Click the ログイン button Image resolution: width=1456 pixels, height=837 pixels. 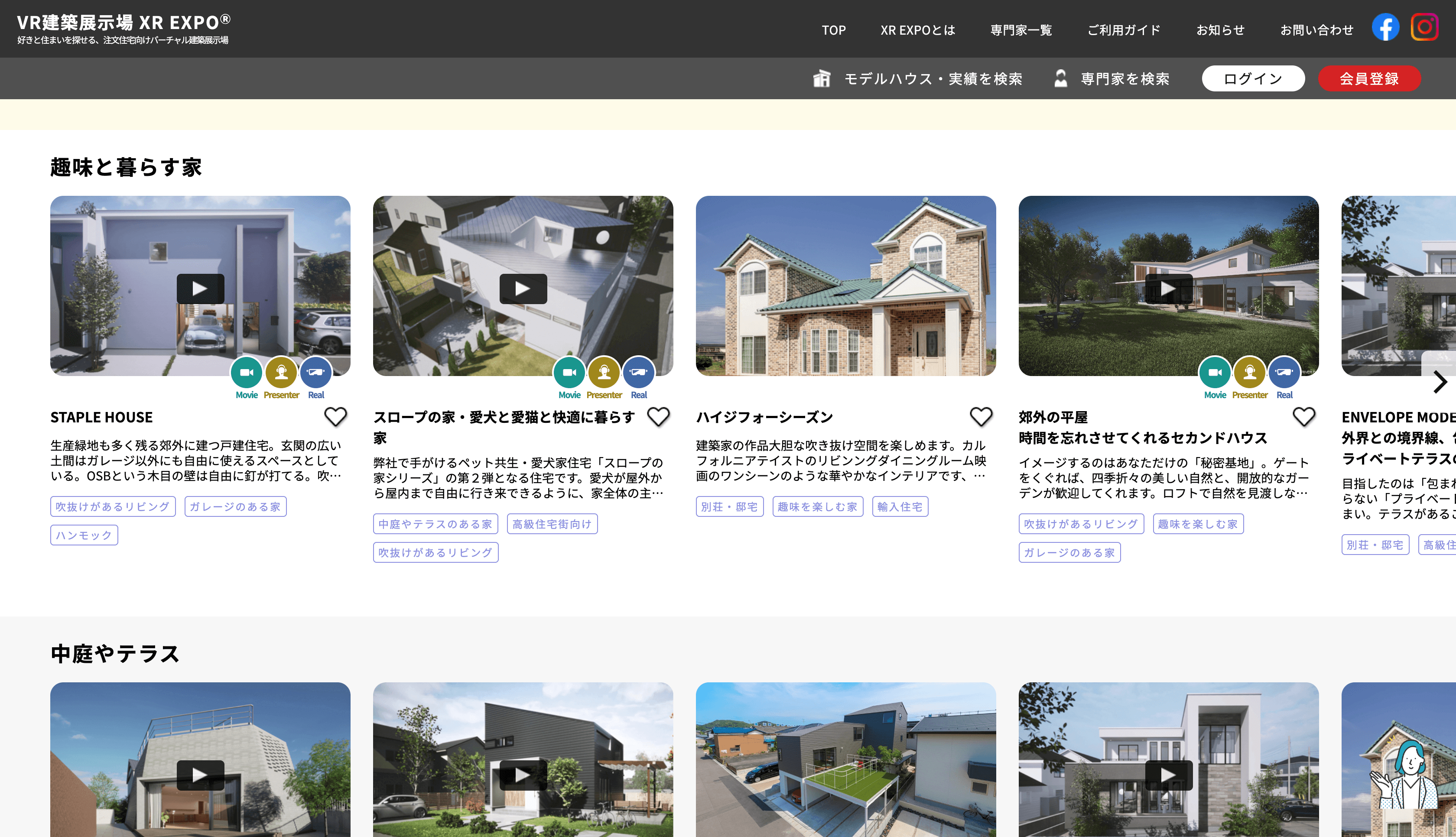tap(1252, 79)
